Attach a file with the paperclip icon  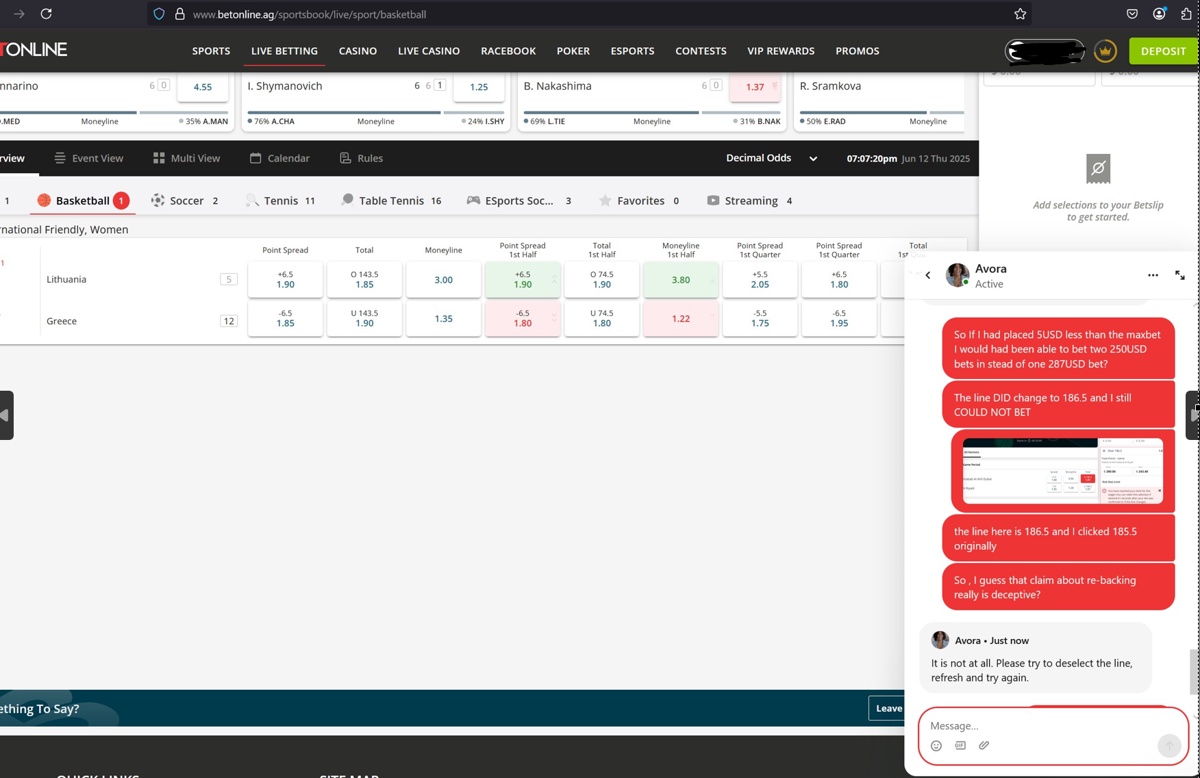pyautogui.click(x=984, y=745)
